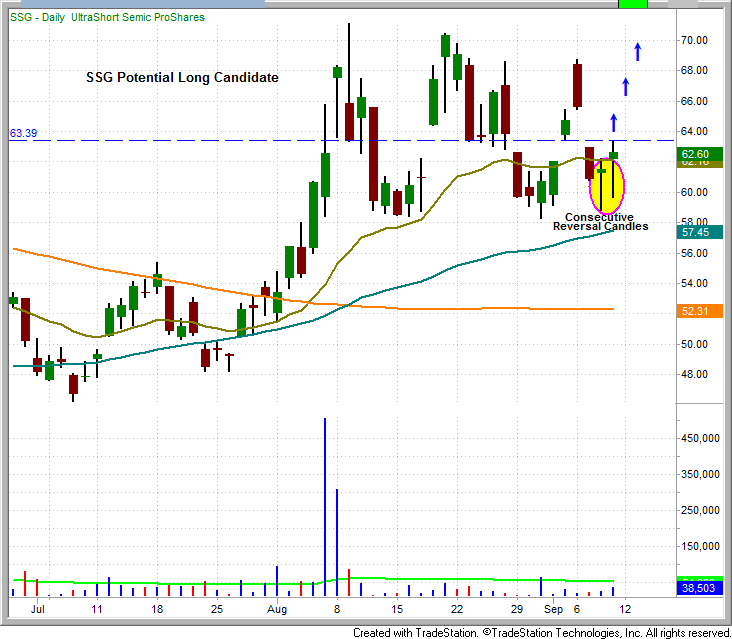Click the 60.00 price axis label
The width and height of the screenshot is (732, 639).
tap(694, 192)
